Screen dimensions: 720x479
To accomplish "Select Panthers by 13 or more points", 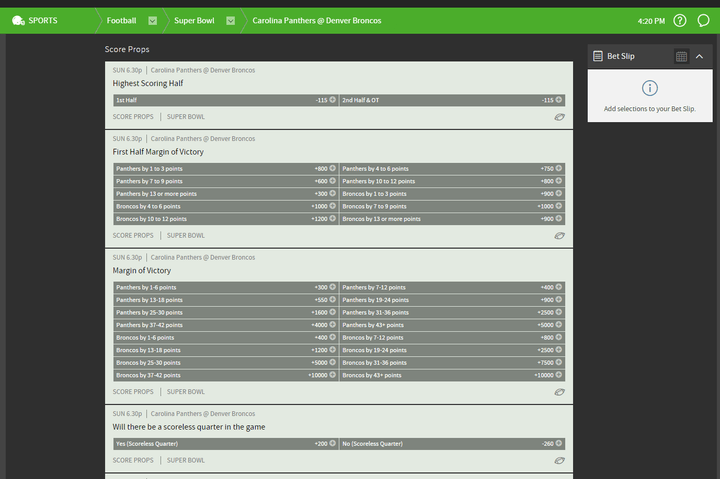I will coord(225,194).
